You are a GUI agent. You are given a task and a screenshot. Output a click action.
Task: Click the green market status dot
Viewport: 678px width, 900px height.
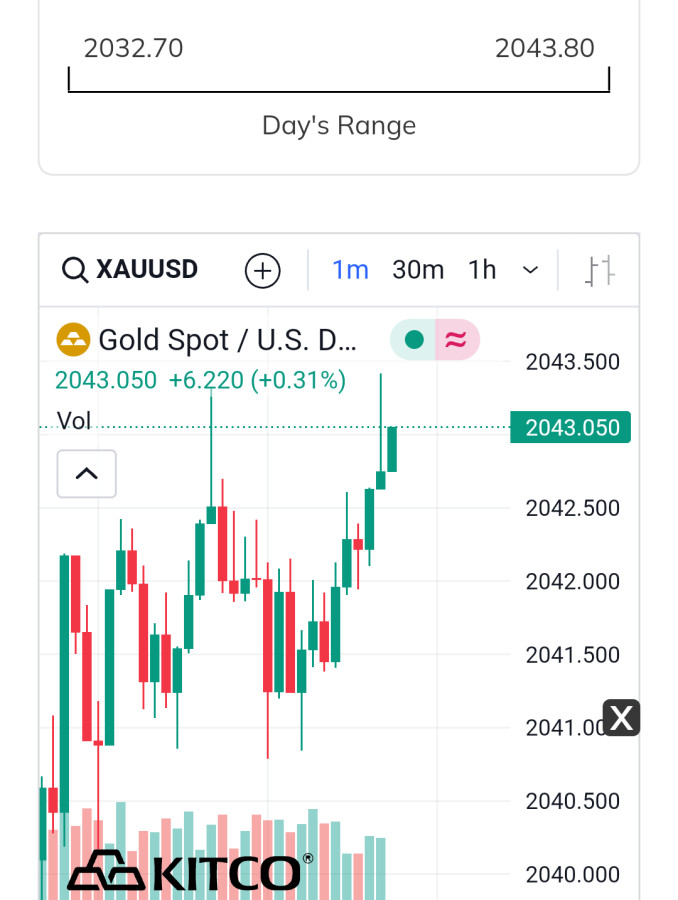(413, 340)
